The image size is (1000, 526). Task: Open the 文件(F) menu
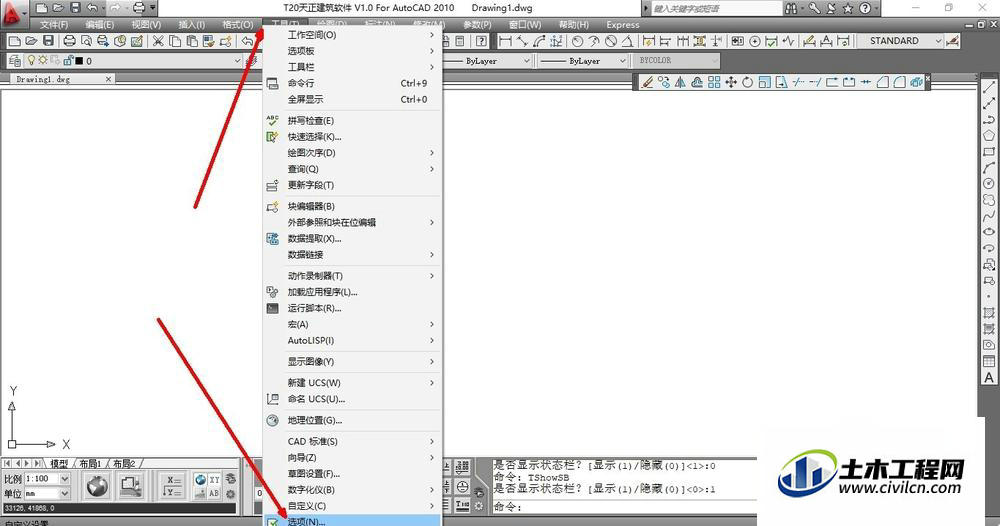54,24
